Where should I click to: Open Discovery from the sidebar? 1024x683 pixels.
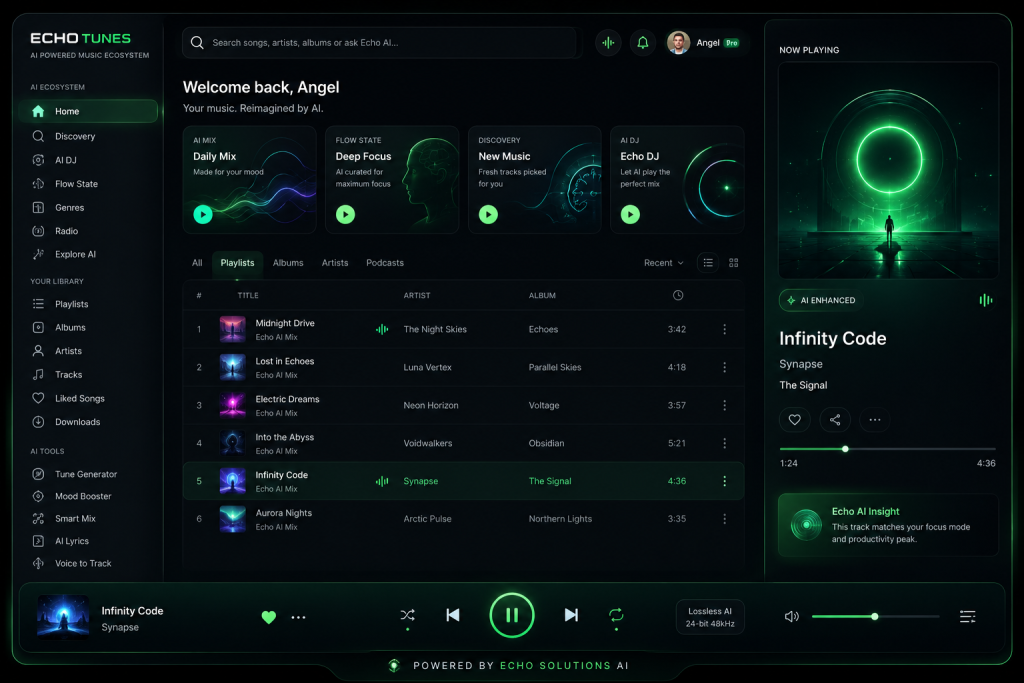click(64, 136)
